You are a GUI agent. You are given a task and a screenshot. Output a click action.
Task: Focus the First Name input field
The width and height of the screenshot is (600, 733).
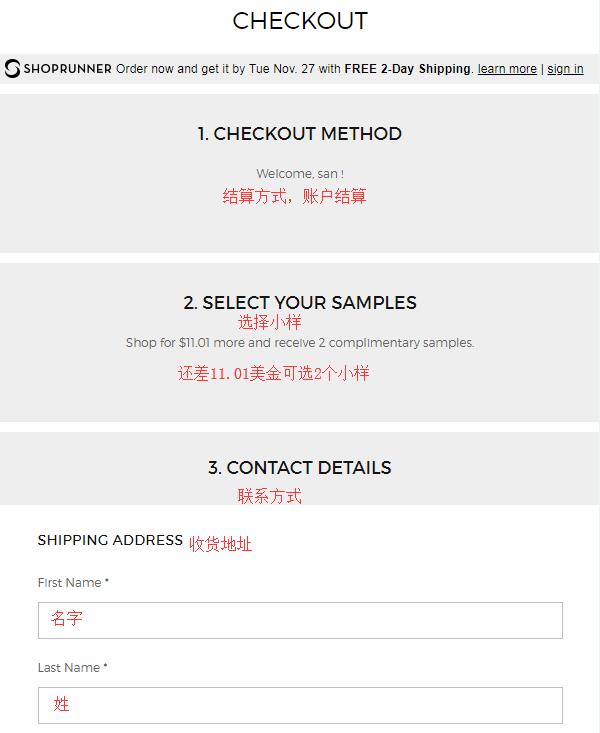point(300,620)
